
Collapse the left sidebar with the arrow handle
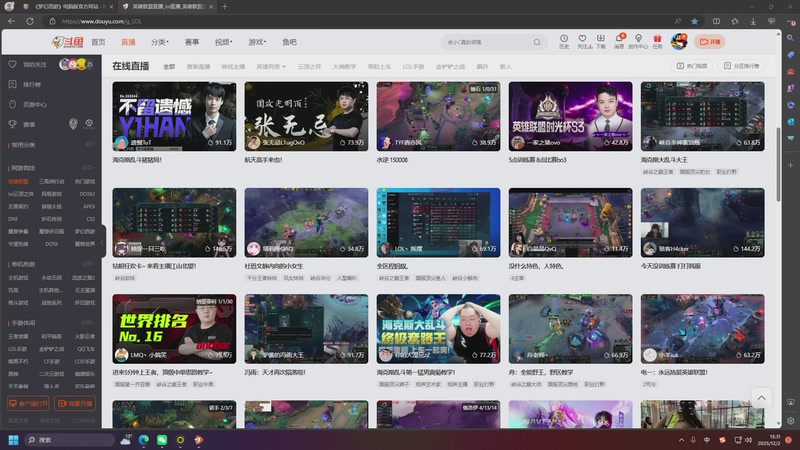tap(102, 242)
